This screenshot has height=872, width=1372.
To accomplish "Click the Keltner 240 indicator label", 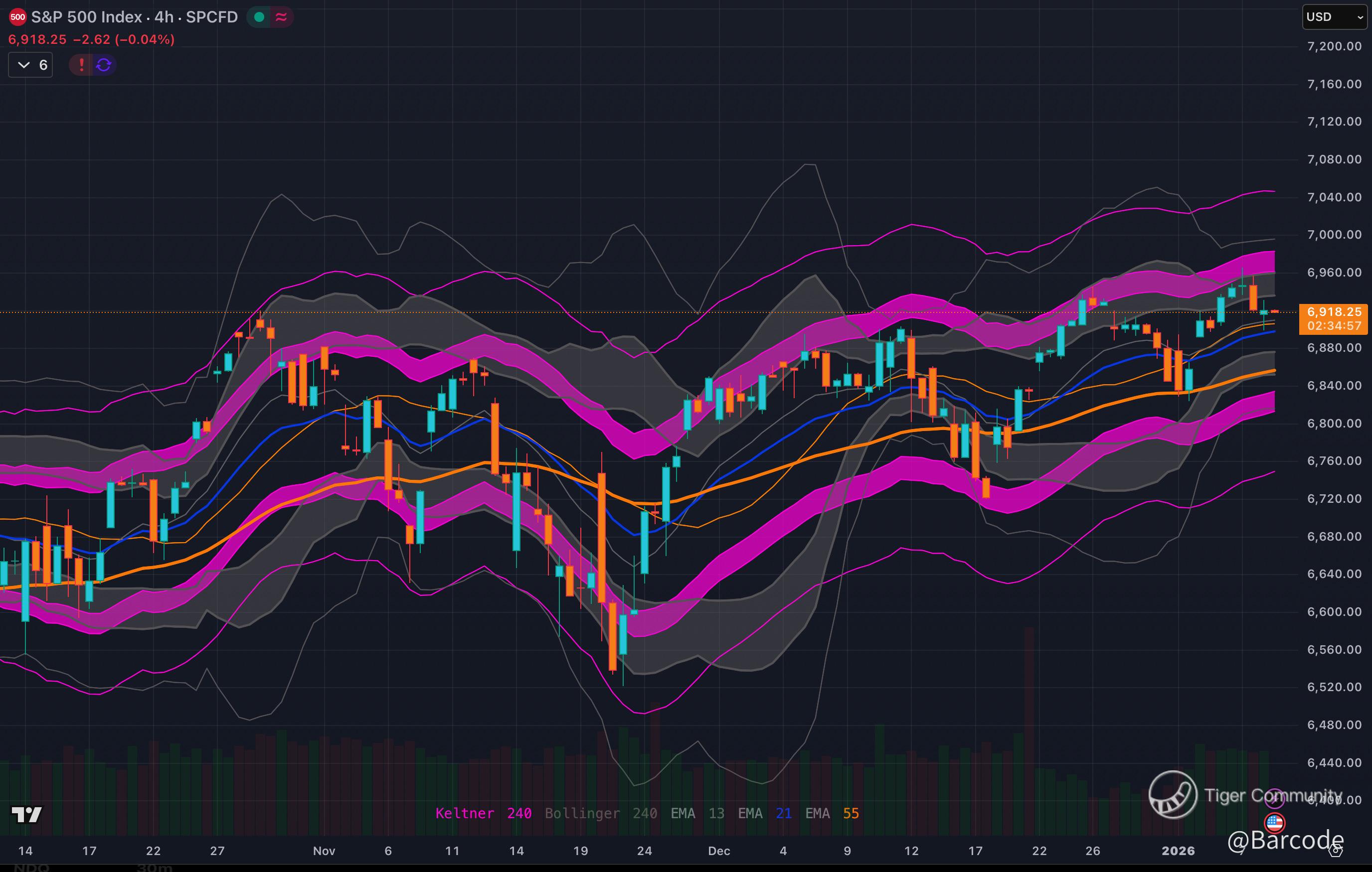I will 483,813.
